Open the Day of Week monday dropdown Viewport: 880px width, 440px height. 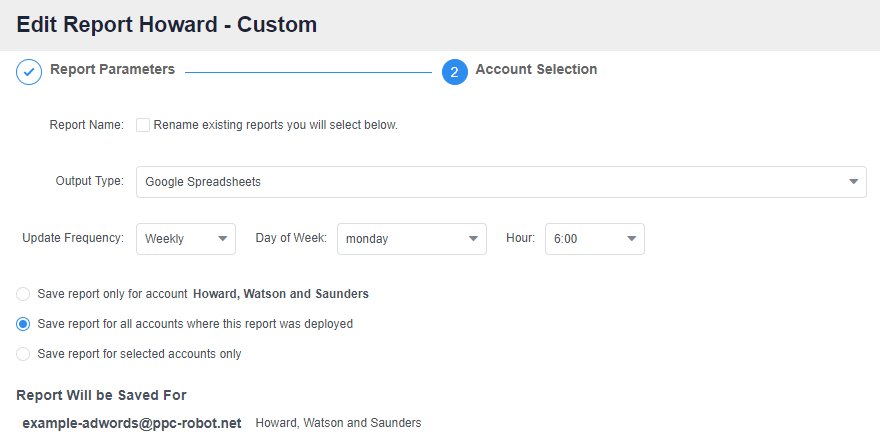point(412,239)
